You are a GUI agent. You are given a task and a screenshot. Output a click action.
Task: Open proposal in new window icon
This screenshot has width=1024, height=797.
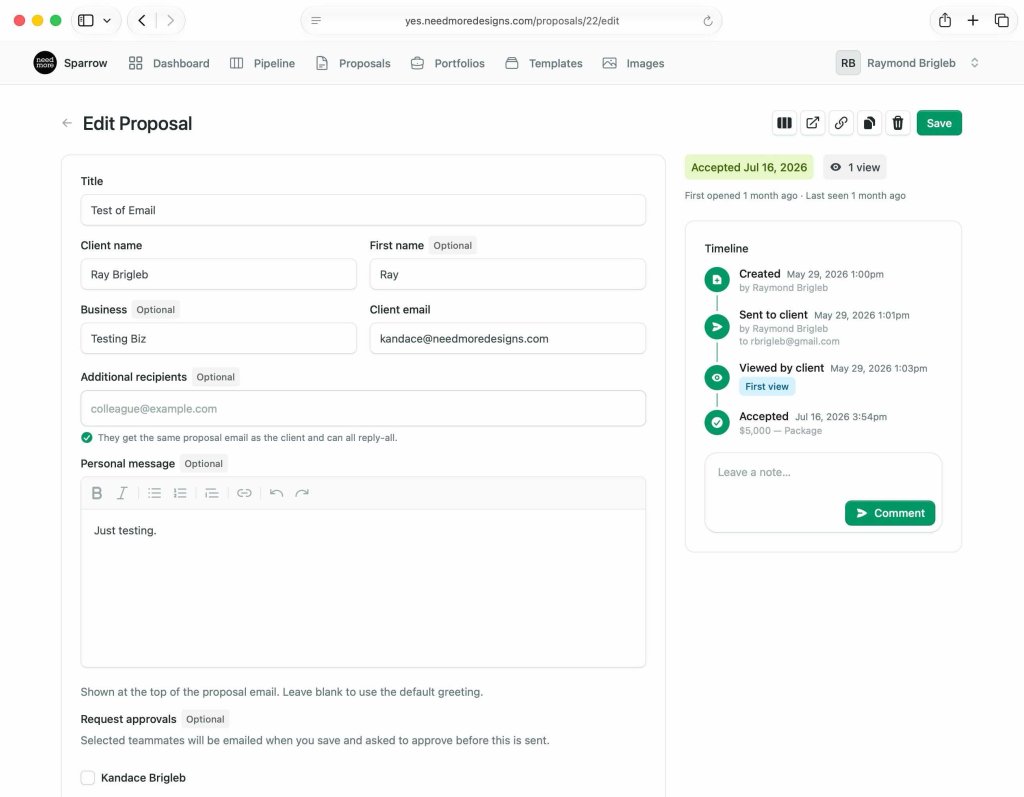point(812,123)
